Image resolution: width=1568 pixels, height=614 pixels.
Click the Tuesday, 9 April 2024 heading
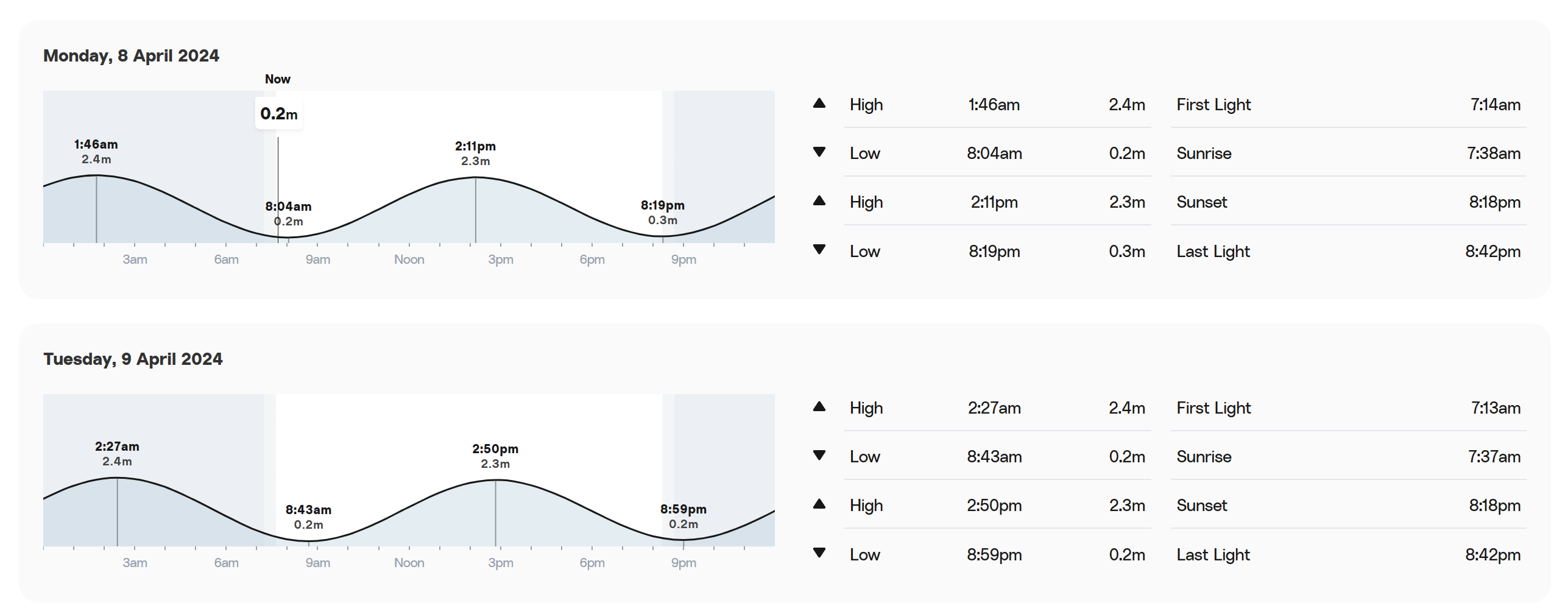[x=133, y=359]
